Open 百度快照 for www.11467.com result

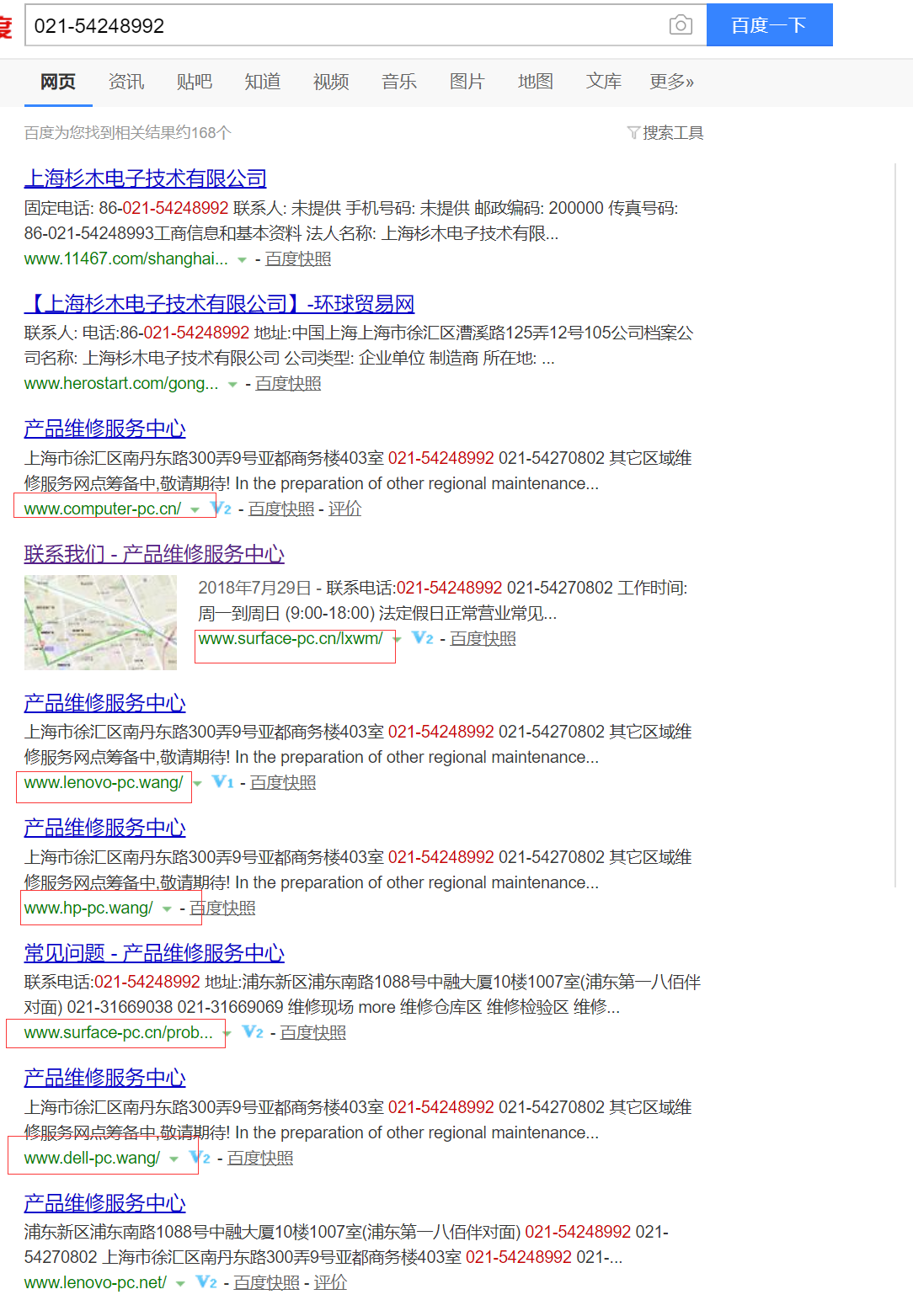[298, 259]
